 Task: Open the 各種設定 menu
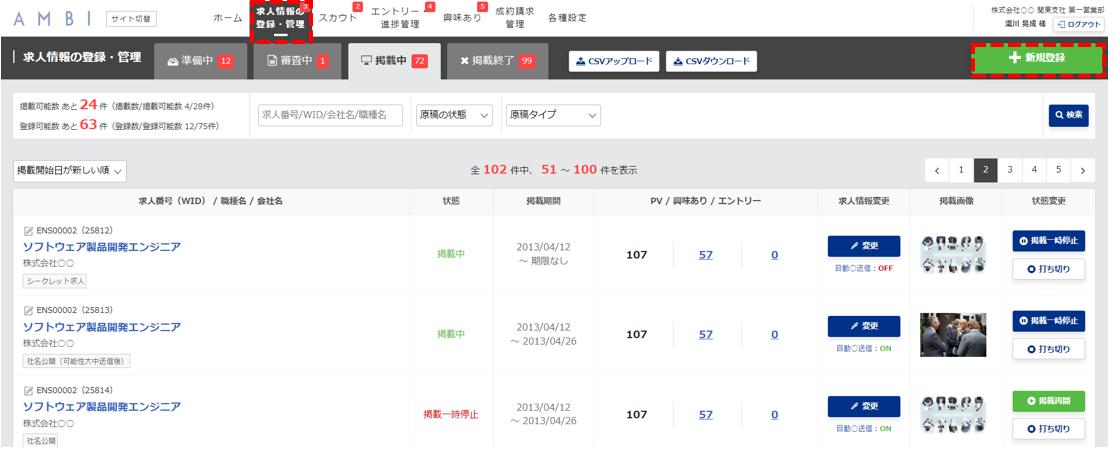coord(567,18)
